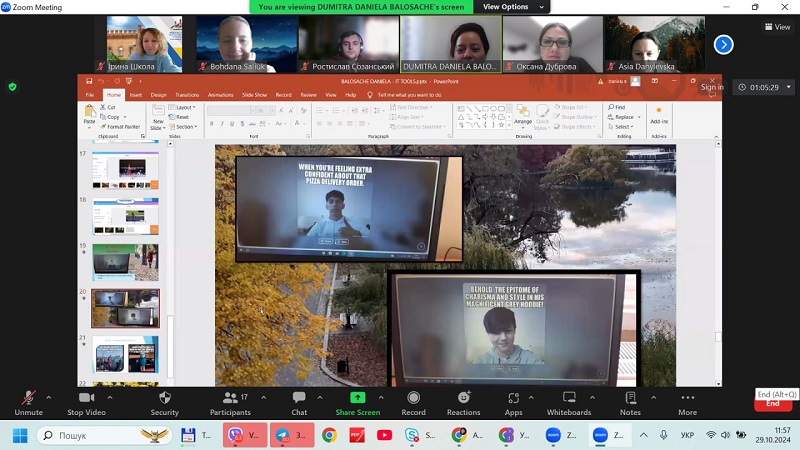
Task: Open the Zoom Chat panel
Action: [299, 403]
